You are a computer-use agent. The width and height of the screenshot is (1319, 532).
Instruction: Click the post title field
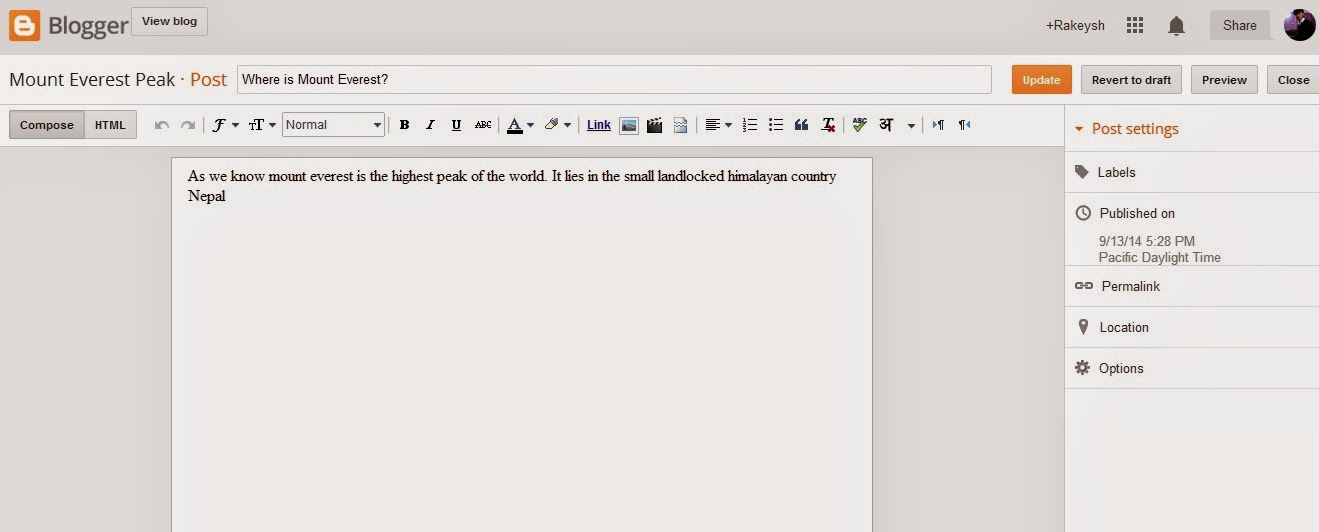614,80
